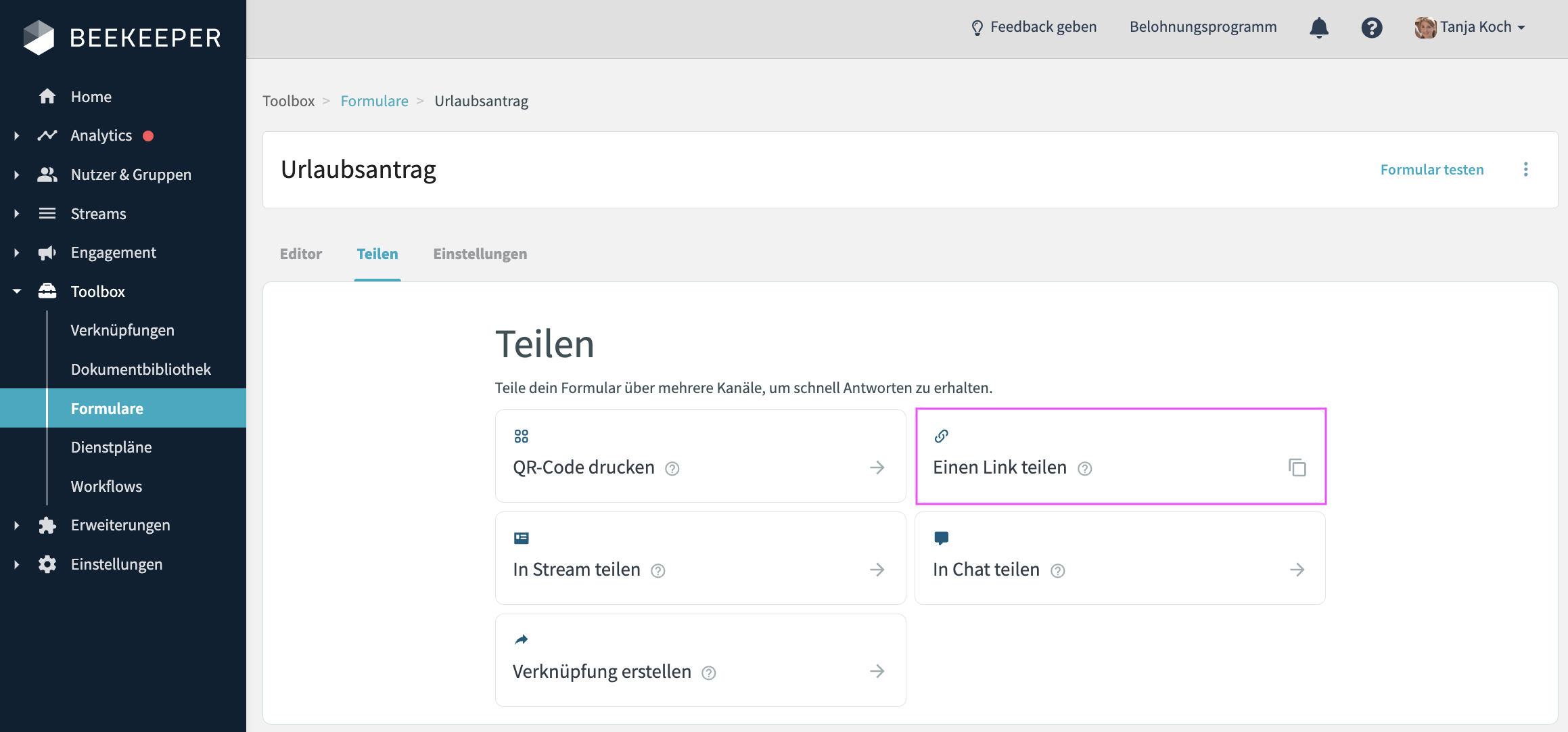Screen dimensions: 1568x732
Task: Click the copy link icon
Action: coord(1297,467)
